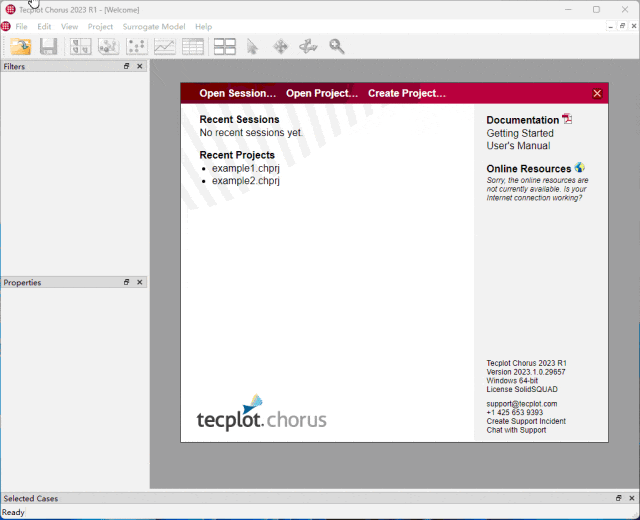Minimize the inner Welcome document window
Viewport: 640px width, 520px height.
point(611,26)
